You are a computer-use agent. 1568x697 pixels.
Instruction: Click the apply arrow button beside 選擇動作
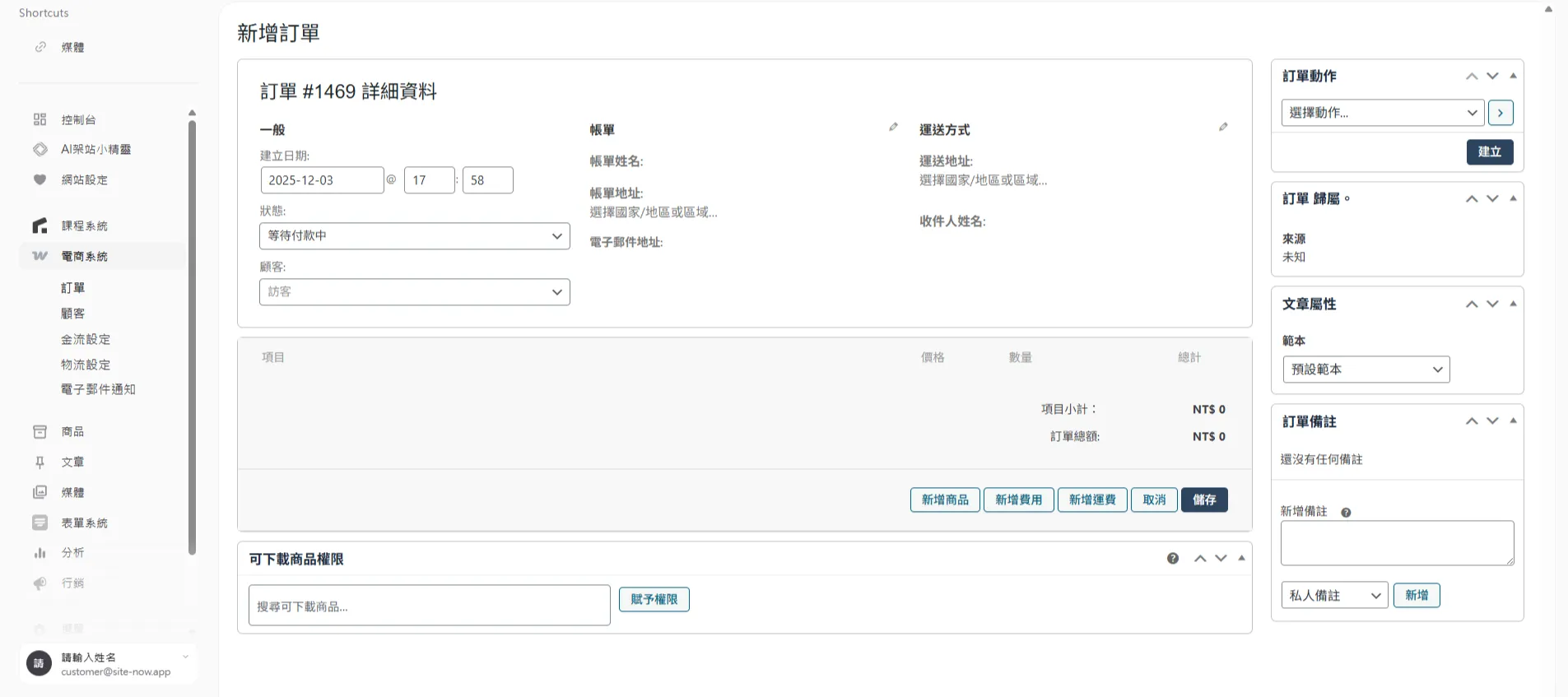point(1501,113)
